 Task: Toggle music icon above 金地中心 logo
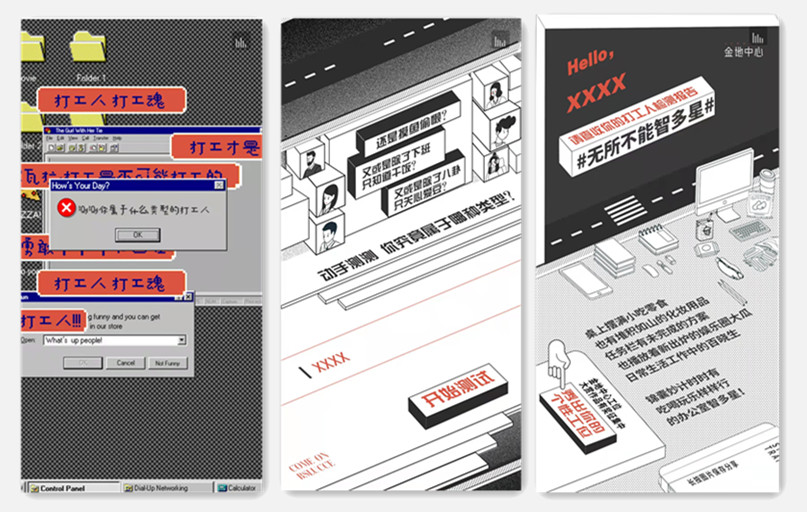(x=758, y=37)
